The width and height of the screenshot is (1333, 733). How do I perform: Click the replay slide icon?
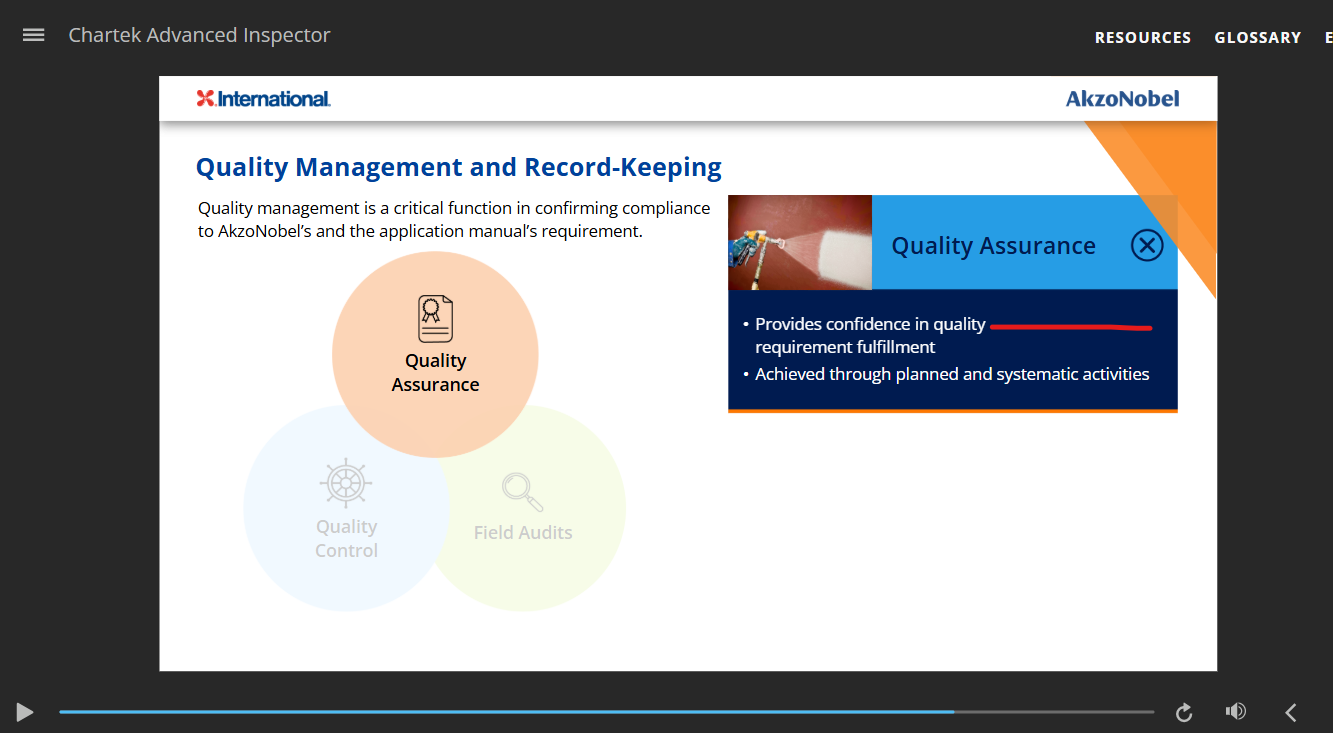[1184, 712]
